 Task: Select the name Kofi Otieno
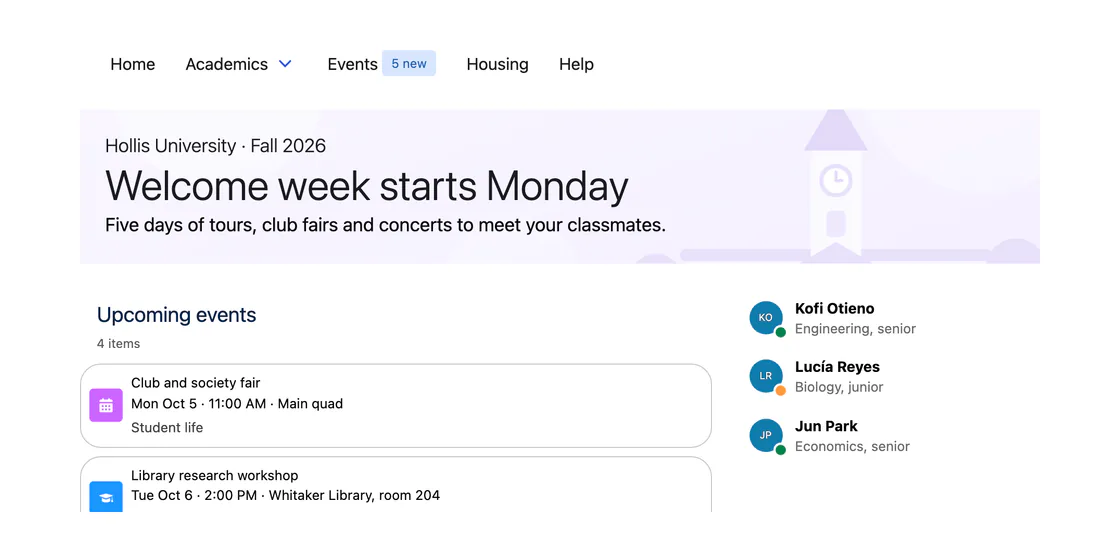click(834, 309)
